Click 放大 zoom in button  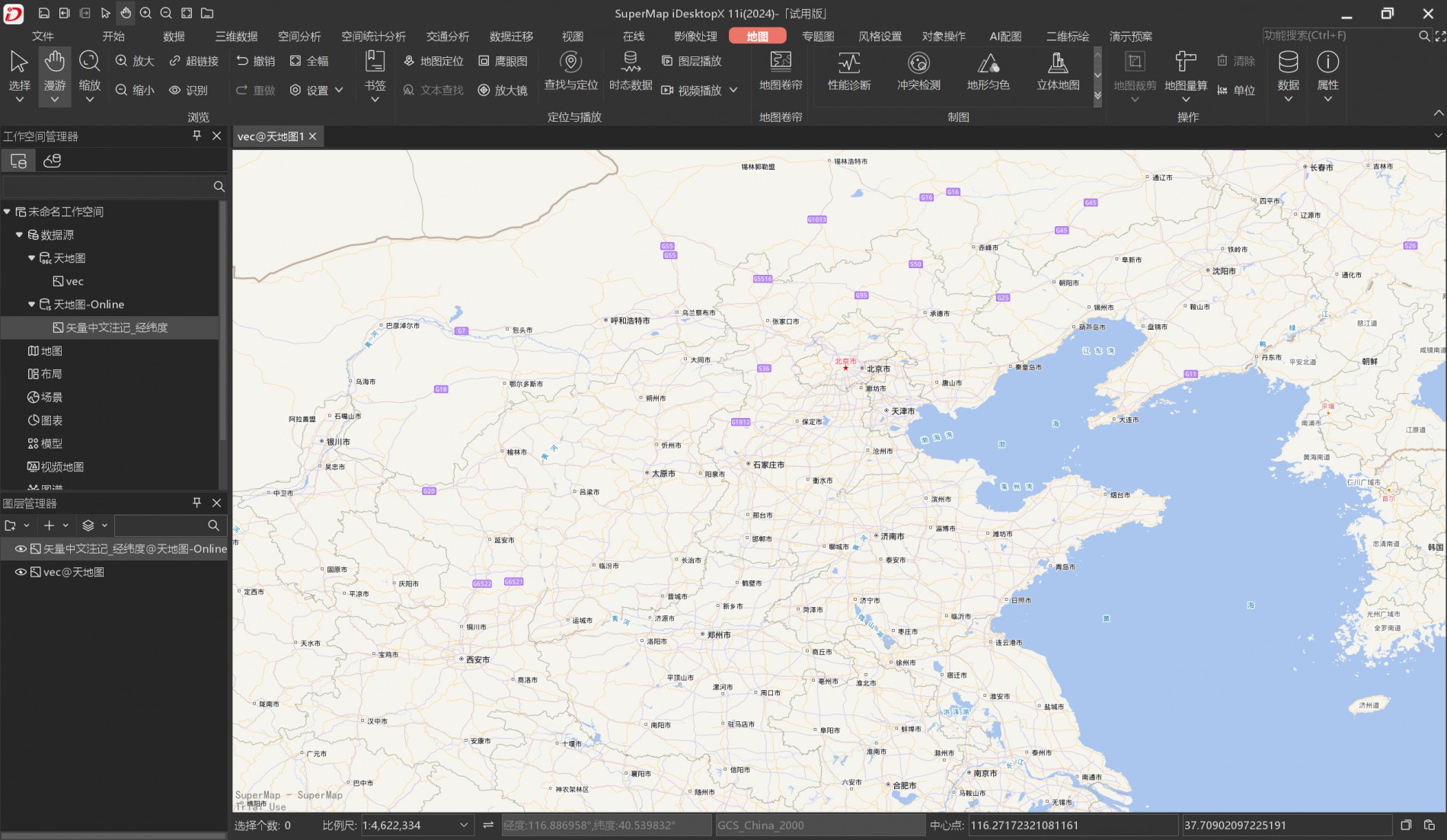(135, 61)
